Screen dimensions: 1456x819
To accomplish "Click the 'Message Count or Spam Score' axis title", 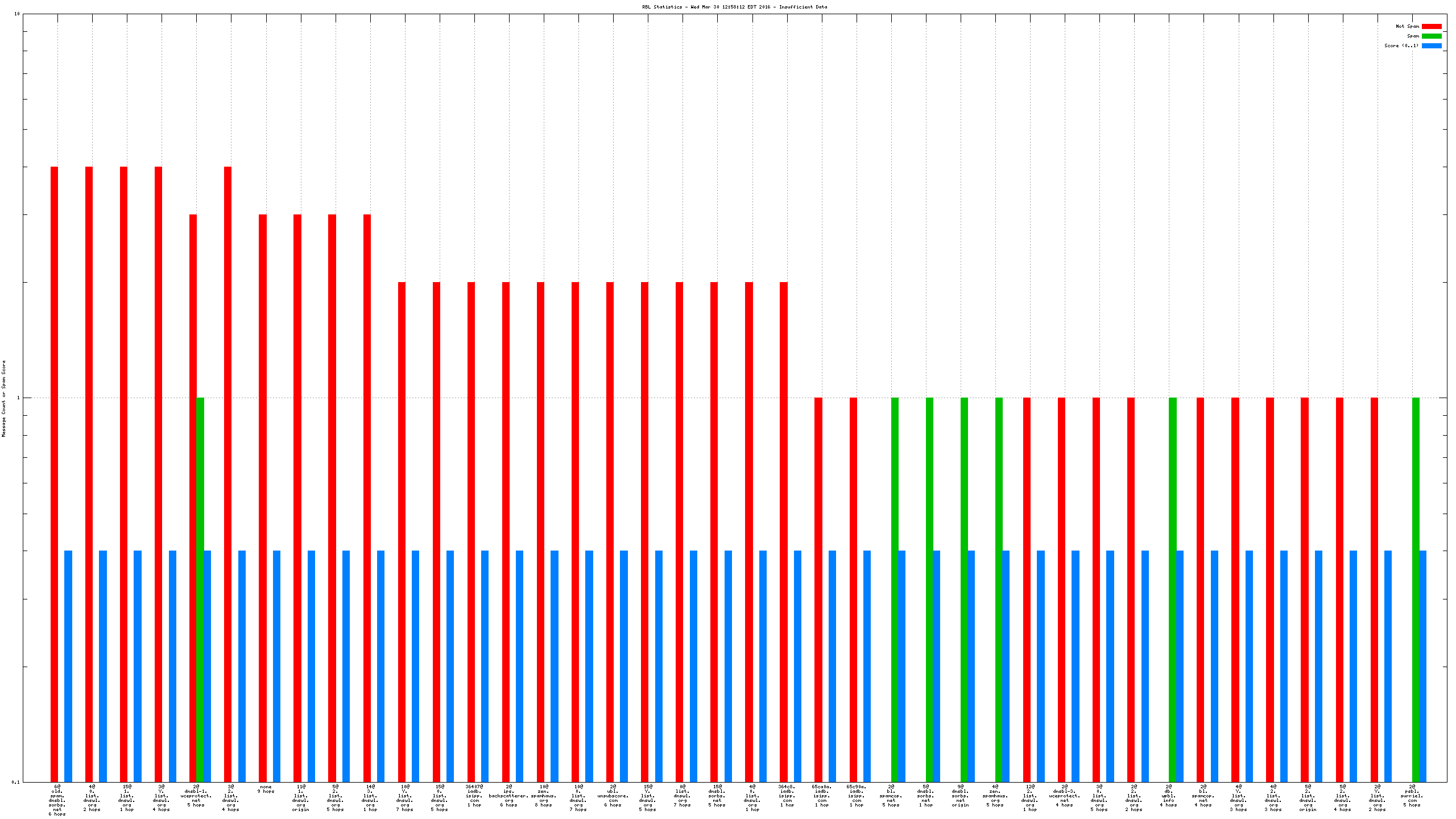I will pyautogui.click(x=4, y=398).
